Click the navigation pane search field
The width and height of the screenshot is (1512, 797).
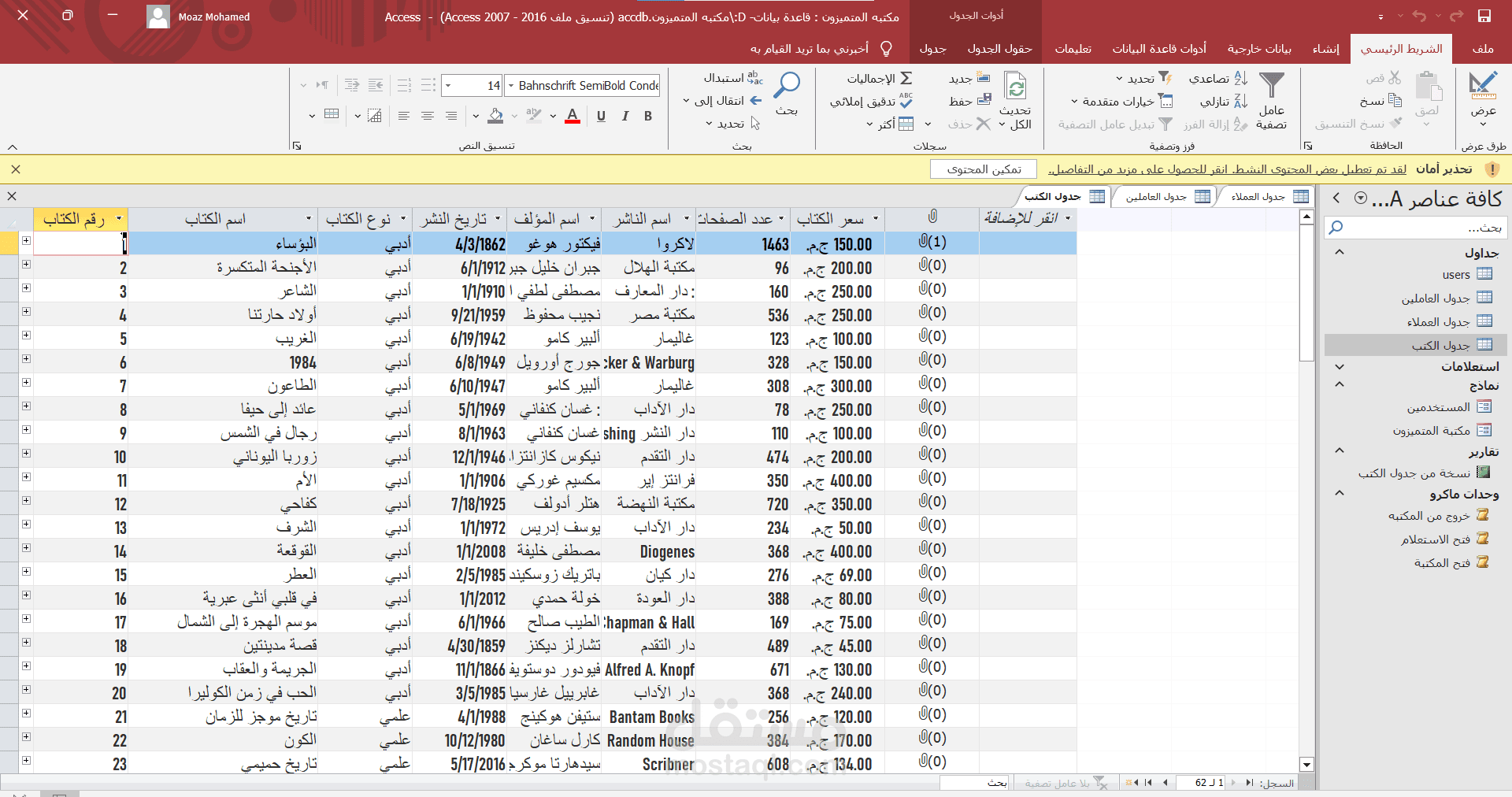(1416, 228)
